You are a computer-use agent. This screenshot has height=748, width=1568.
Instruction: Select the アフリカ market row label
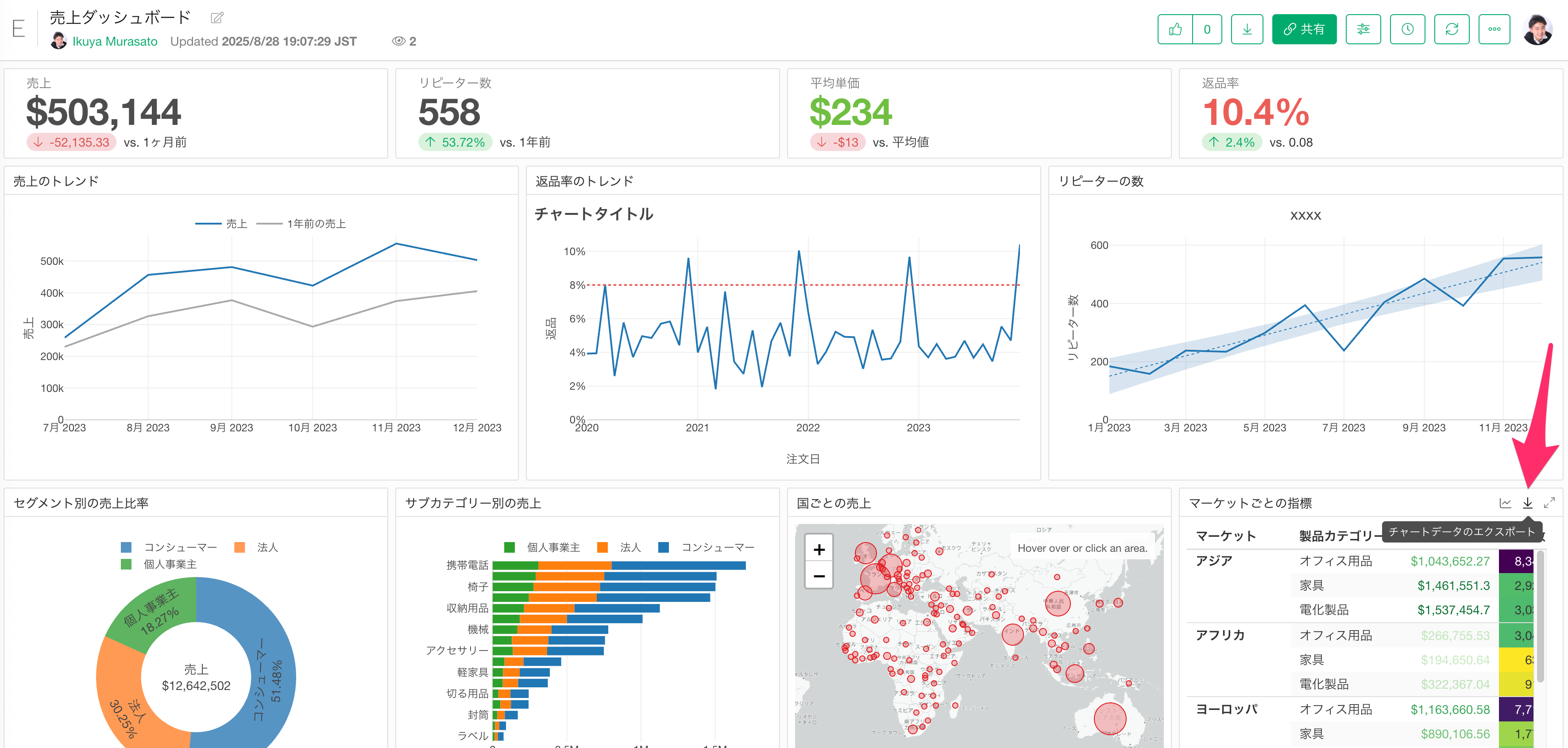[1220, 635]
